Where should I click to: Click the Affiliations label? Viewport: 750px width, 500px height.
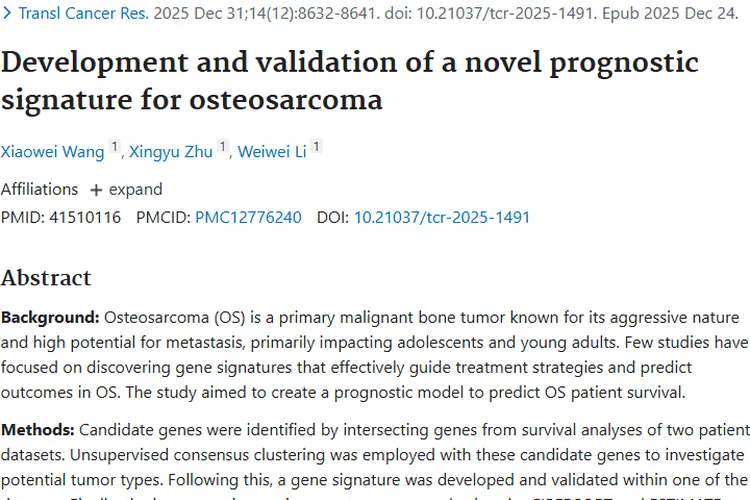(x=39, y=189)
